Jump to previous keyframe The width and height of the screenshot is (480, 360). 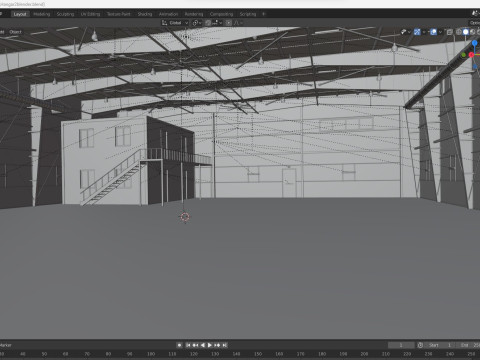coord(195,345)
